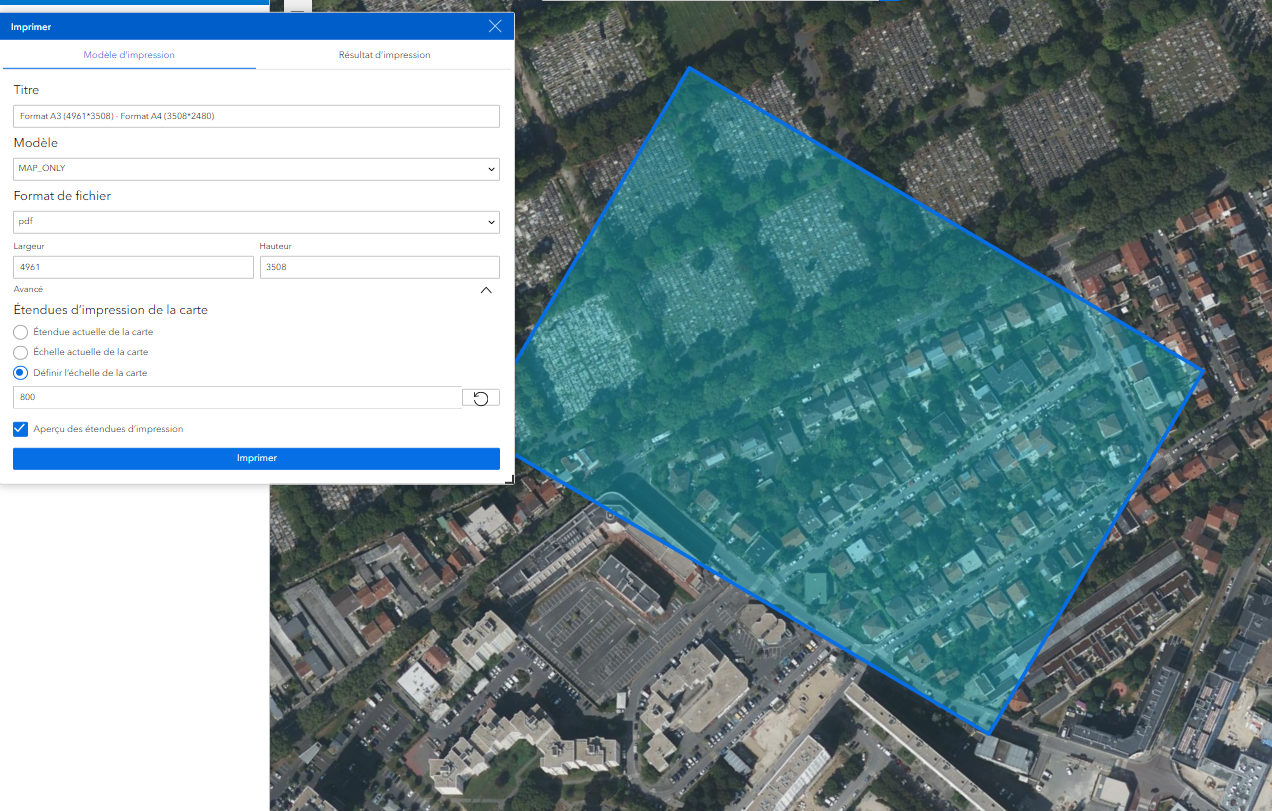Click the Hauteur field containing 3508
The image size is (1272, 811).
379,267
